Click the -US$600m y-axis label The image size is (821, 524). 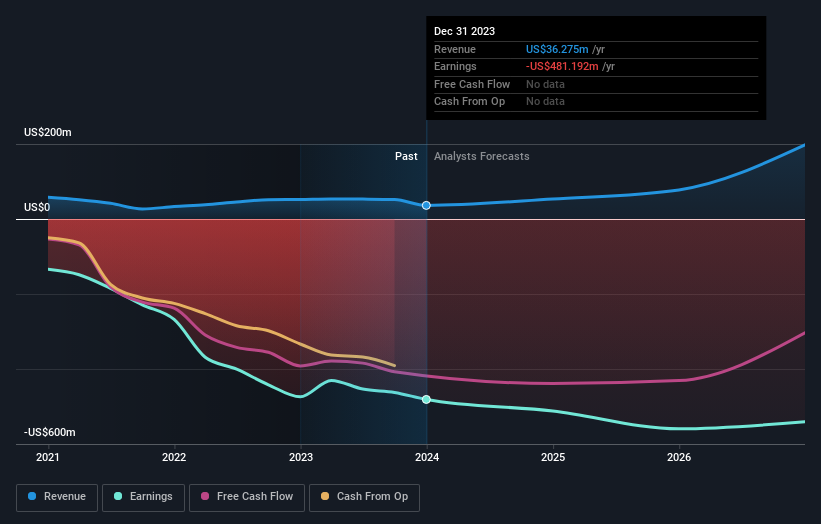coord(50,432)
